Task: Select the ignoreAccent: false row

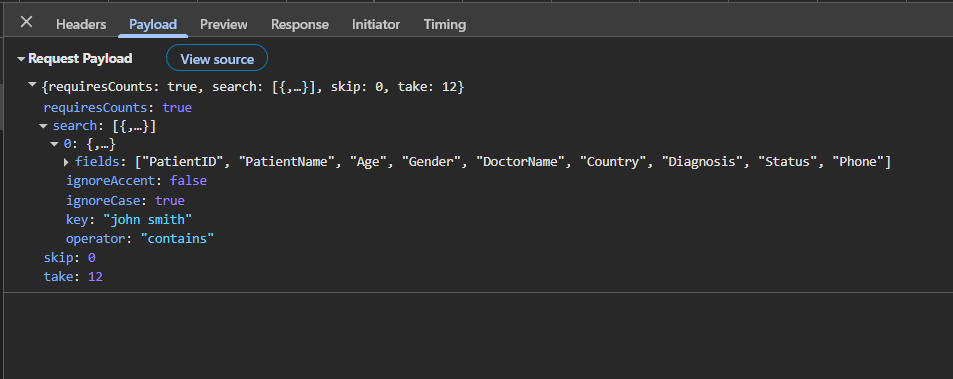Action: click(x=136, y=181)
